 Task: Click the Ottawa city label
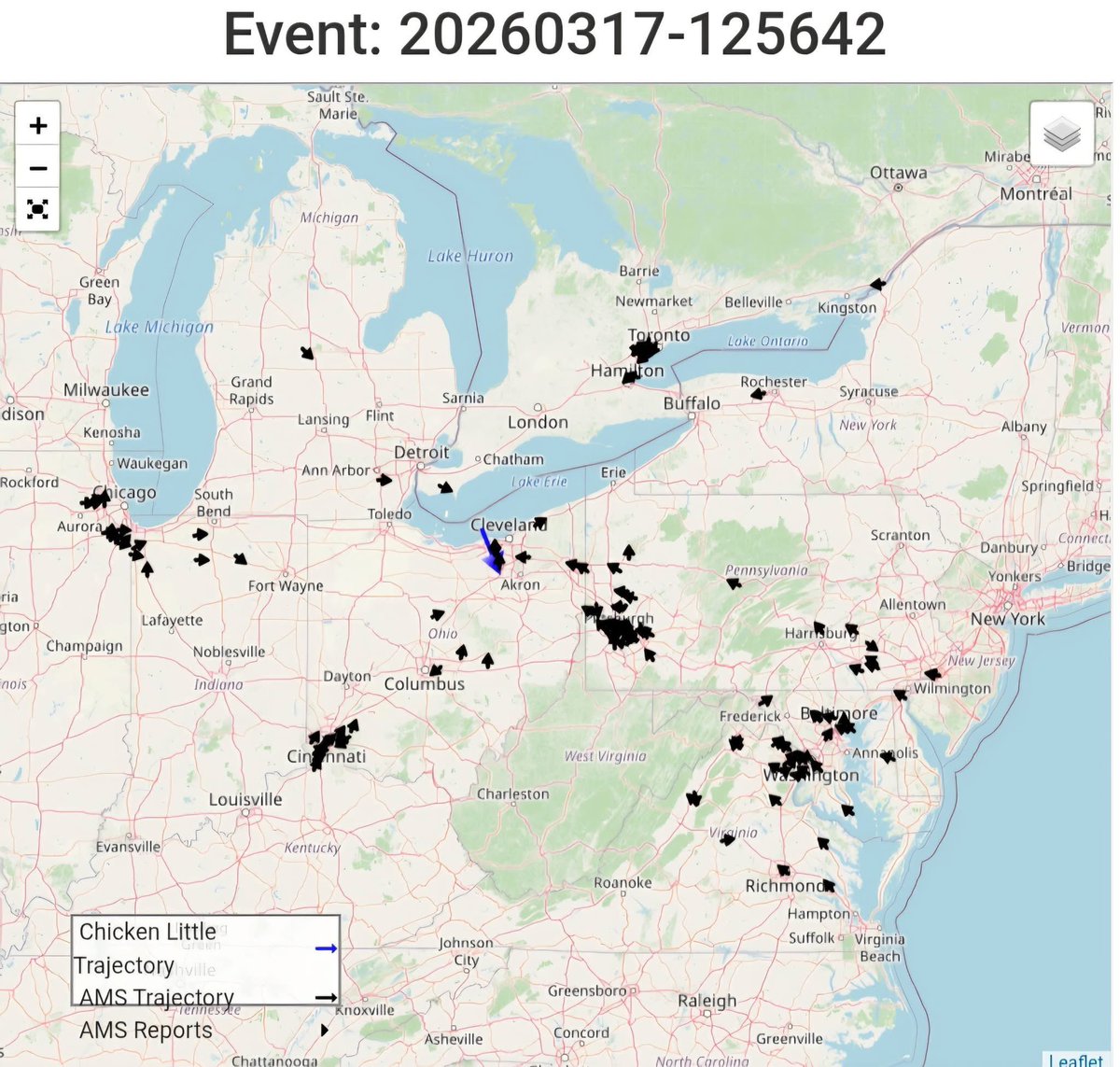click(899, 173)
